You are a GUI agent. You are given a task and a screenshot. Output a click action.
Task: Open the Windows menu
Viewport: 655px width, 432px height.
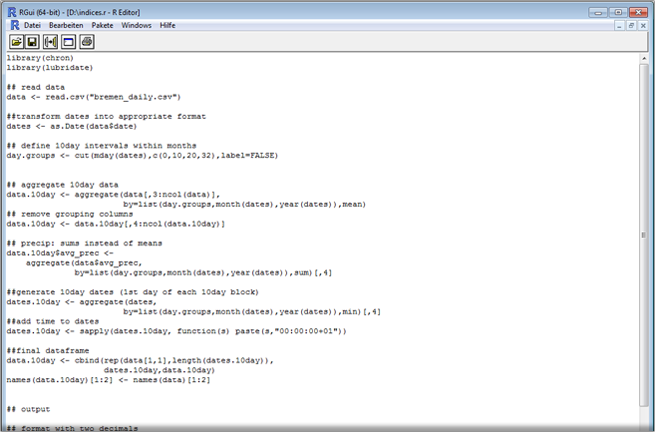tap(136, 25)
